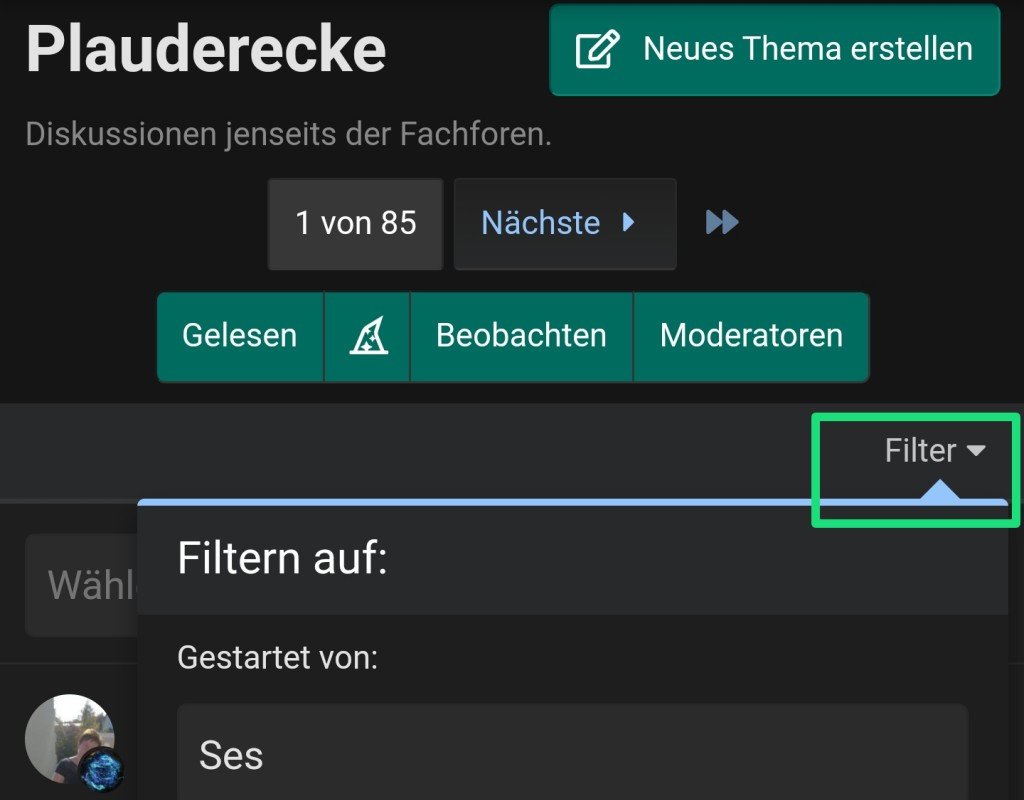Viewport: 1024px width, 800px height.
Task: Click the Neues Thema erstellen button
Action: tap(774, 49)
